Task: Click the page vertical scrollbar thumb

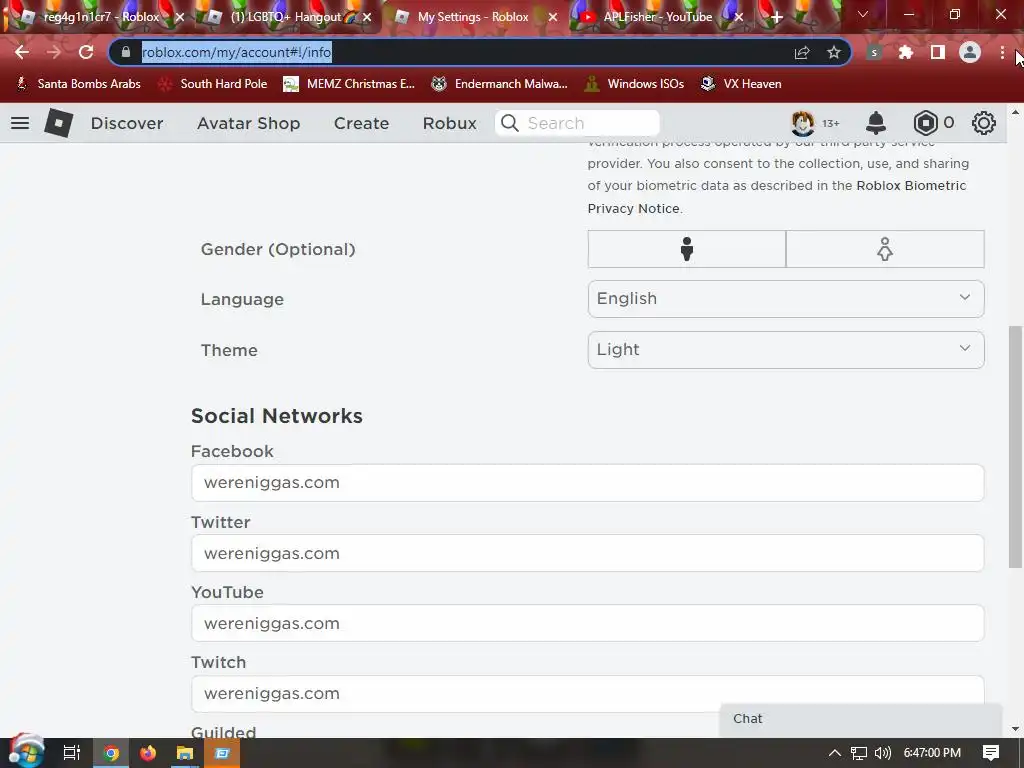Action: tap(1016, 447)
